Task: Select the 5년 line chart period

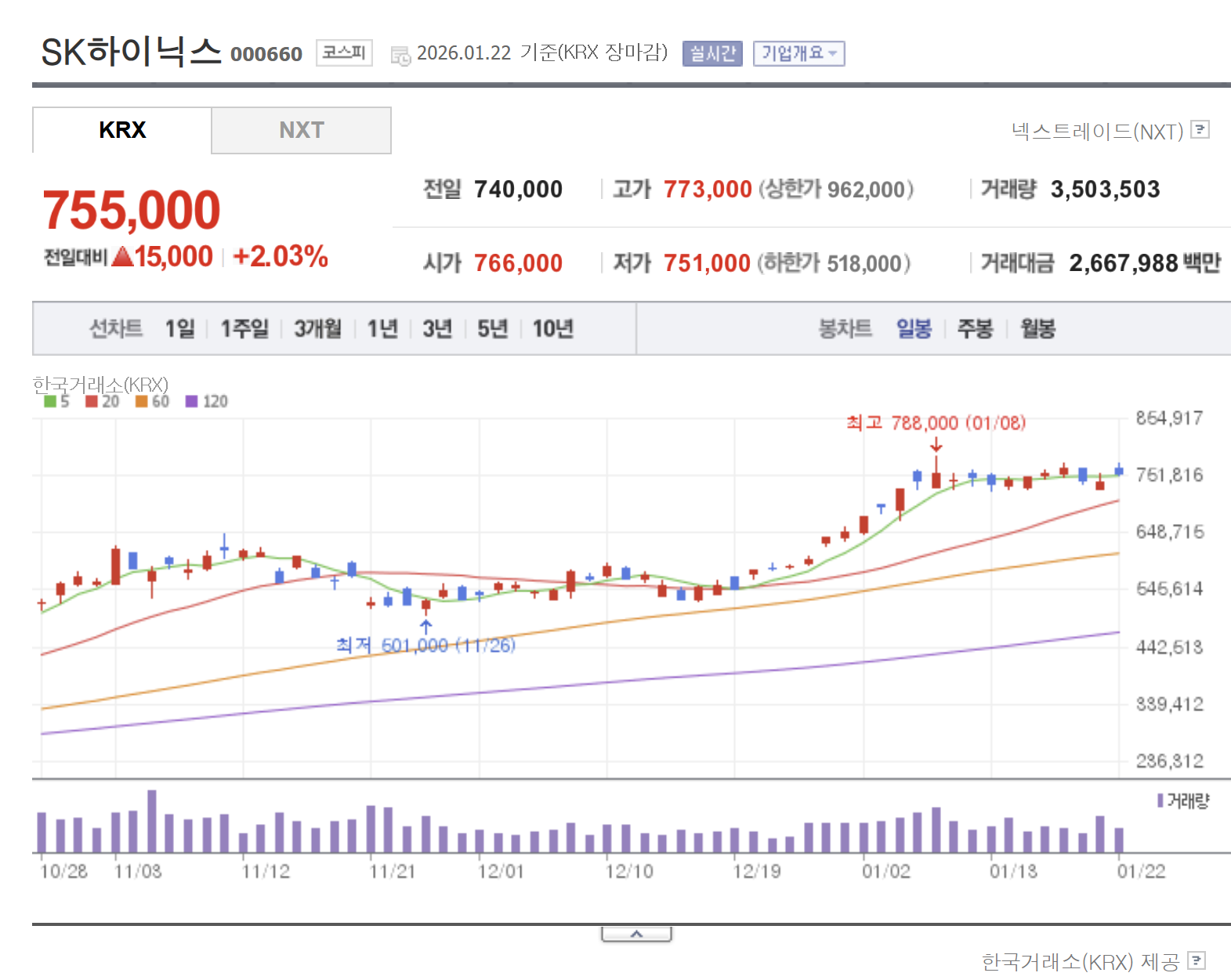Action: [x=492, y=328]
